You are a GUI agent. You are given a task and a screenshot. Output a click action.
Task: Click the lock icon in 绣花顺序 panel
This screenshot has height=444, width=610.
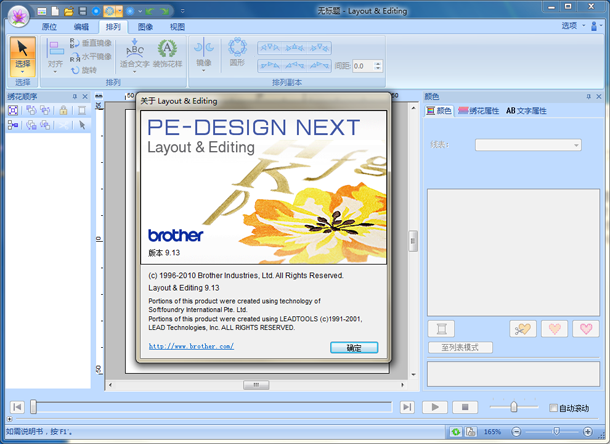(63, 111)
